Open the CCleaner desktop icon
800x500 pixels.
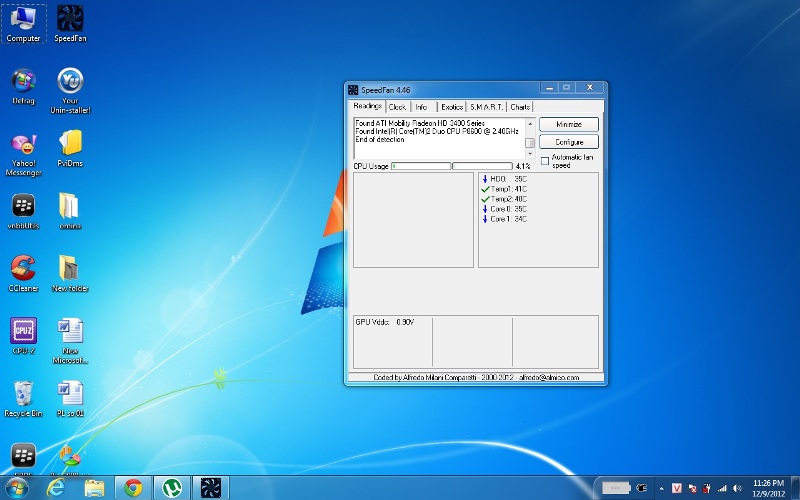click(x=23, y=270)
